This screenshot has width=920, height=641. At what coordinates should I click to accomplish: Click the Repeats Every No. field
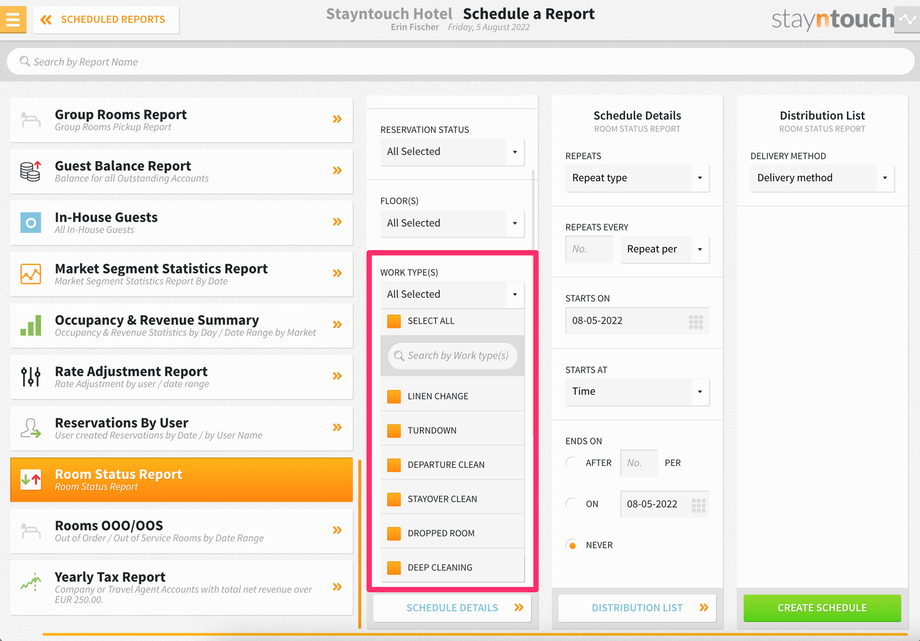[x=589, y=249]
